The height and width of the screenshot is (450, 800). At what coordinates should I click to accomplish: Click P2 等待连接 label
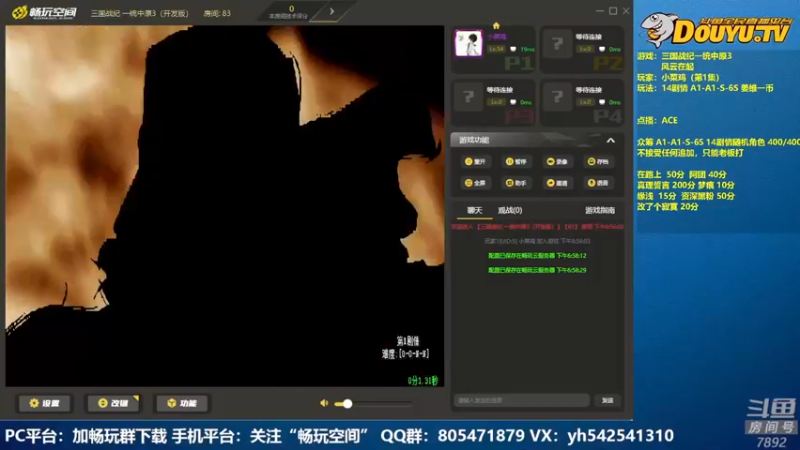[588, 37]
